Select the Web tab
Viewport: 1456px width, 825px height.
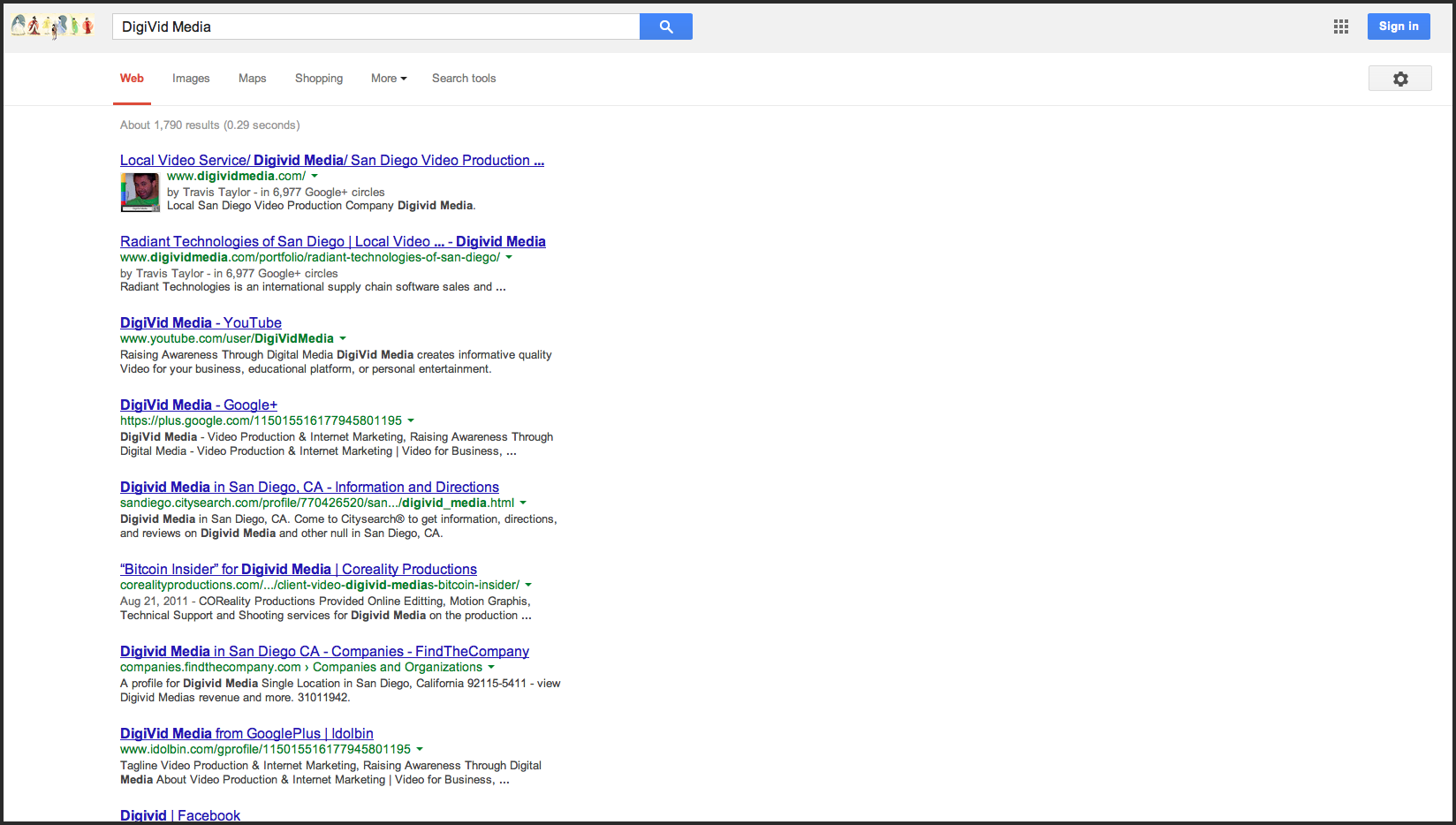[x=132, y=79]
